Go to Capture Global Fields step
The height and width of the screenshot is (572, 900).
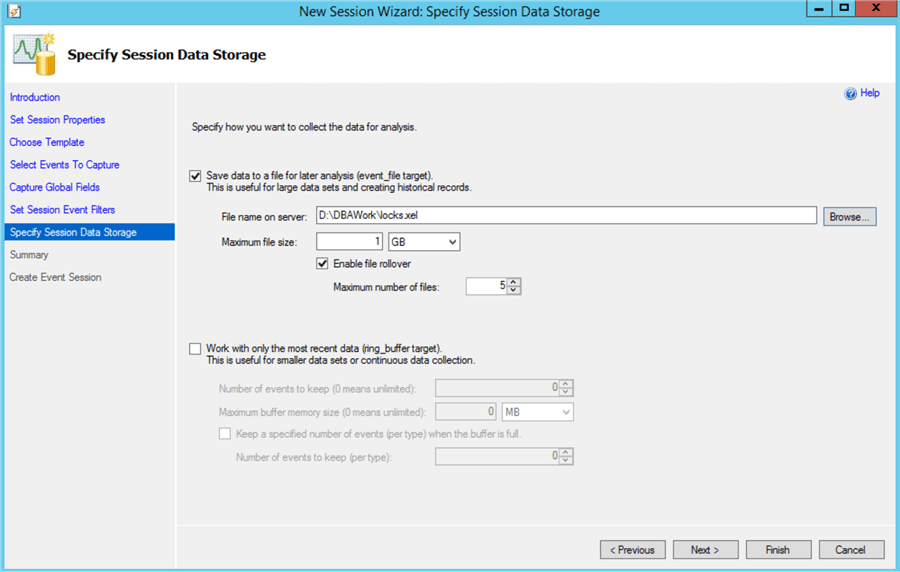click(54, 187)
